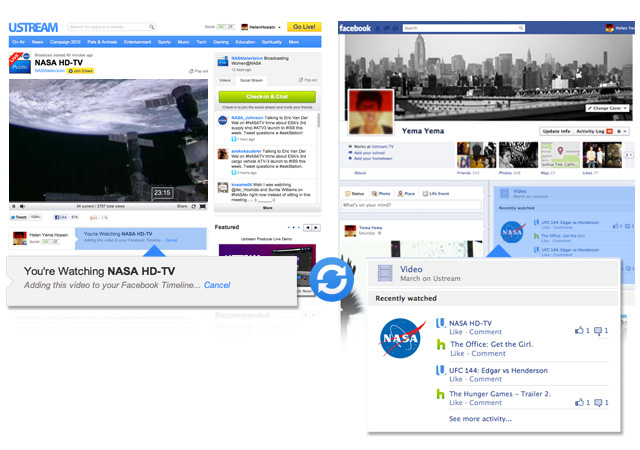
Task: Click the Tweet button under the video
Action: point(19,217)
